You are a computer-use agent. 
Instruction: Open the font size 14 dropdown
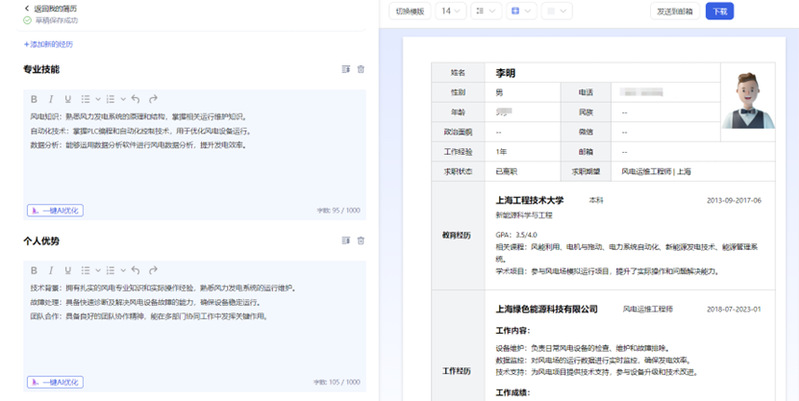(452, 11)
